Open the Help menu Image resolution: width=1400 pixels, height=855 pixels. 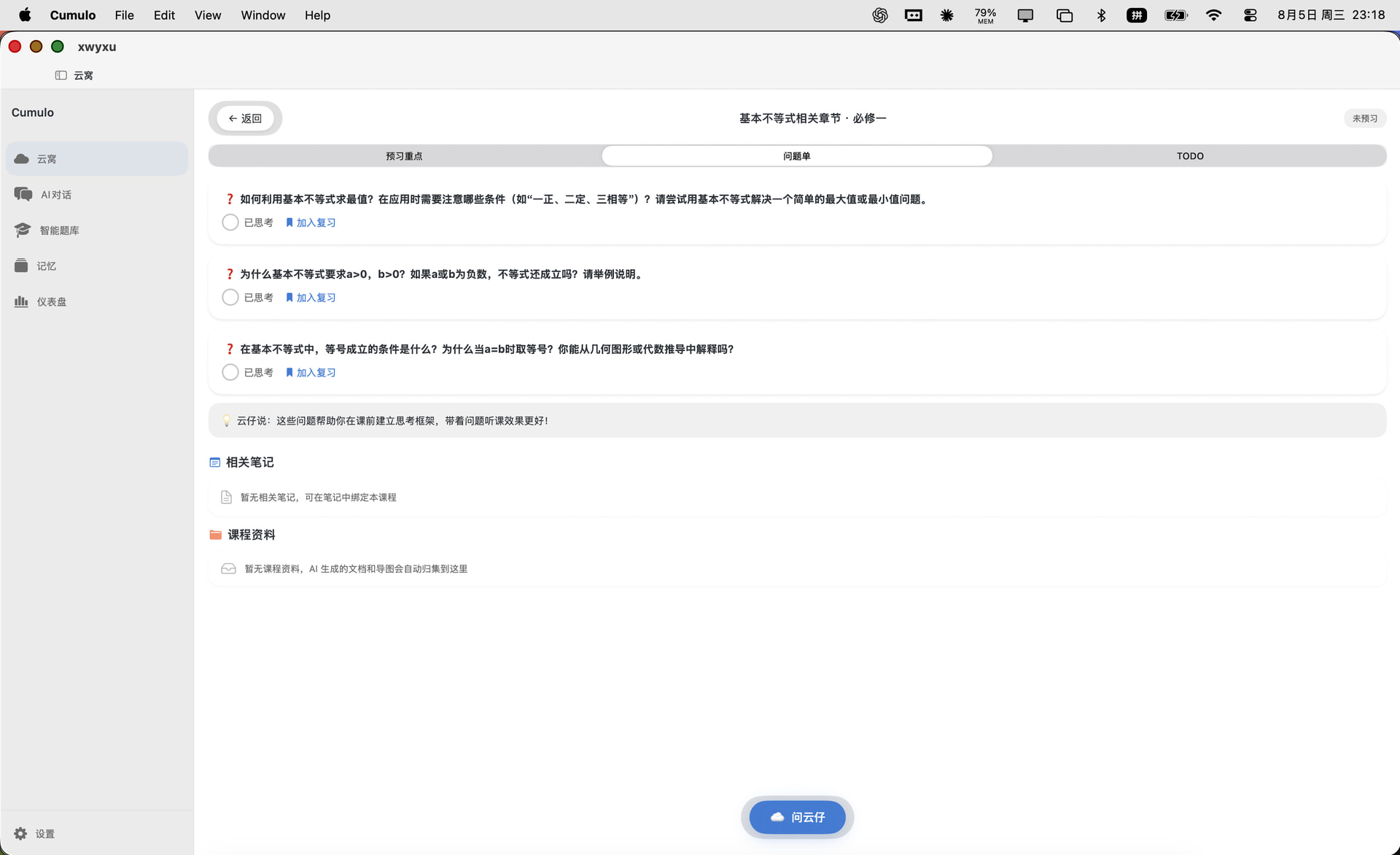coord(317,15)
